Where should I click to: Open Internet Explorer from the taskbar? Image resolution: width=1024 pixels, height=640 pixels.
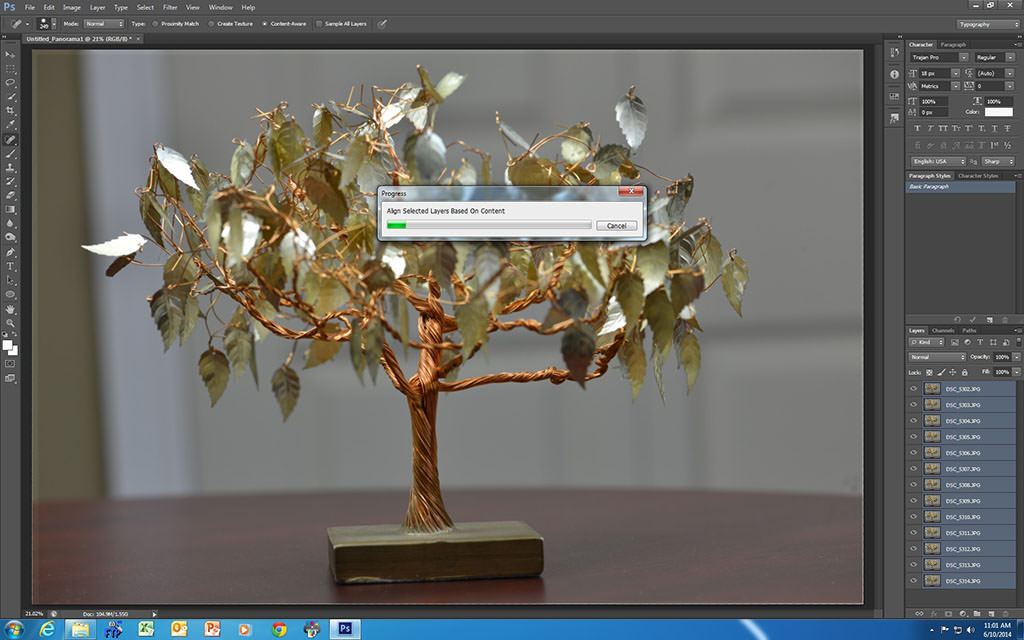point(47,630)
